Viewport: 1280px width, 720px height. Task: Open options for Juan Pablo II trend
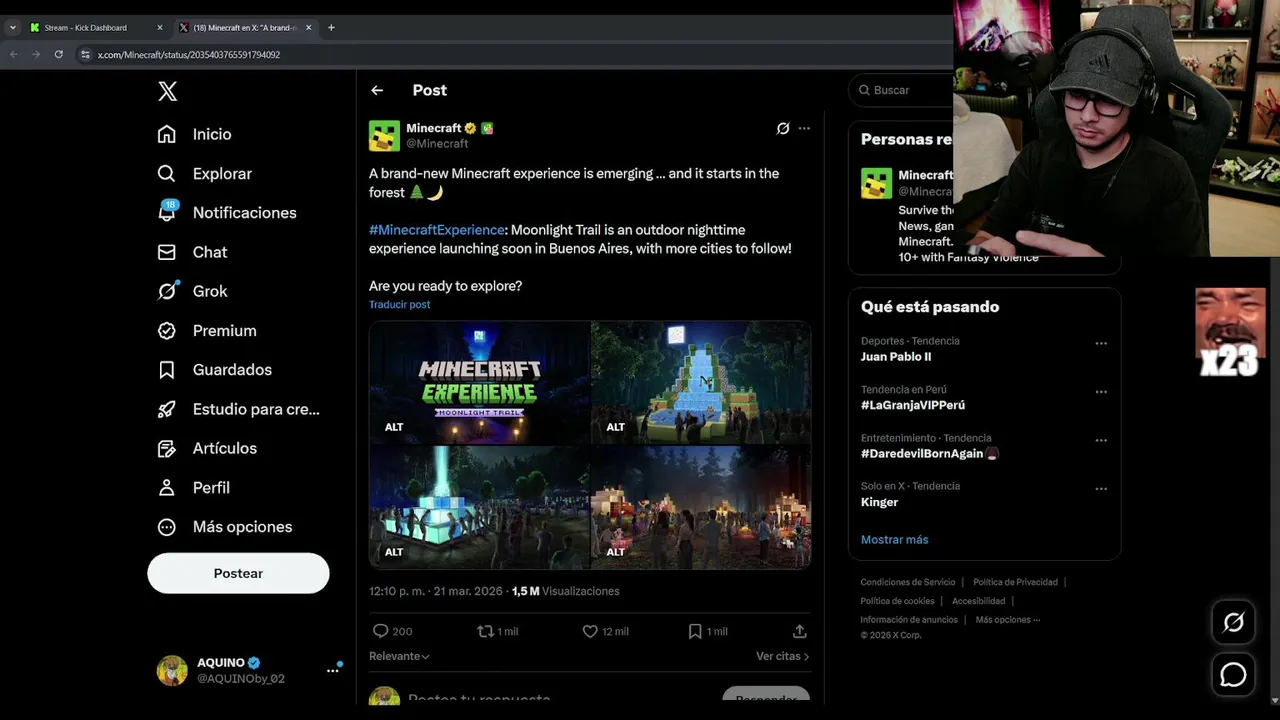1101,343
